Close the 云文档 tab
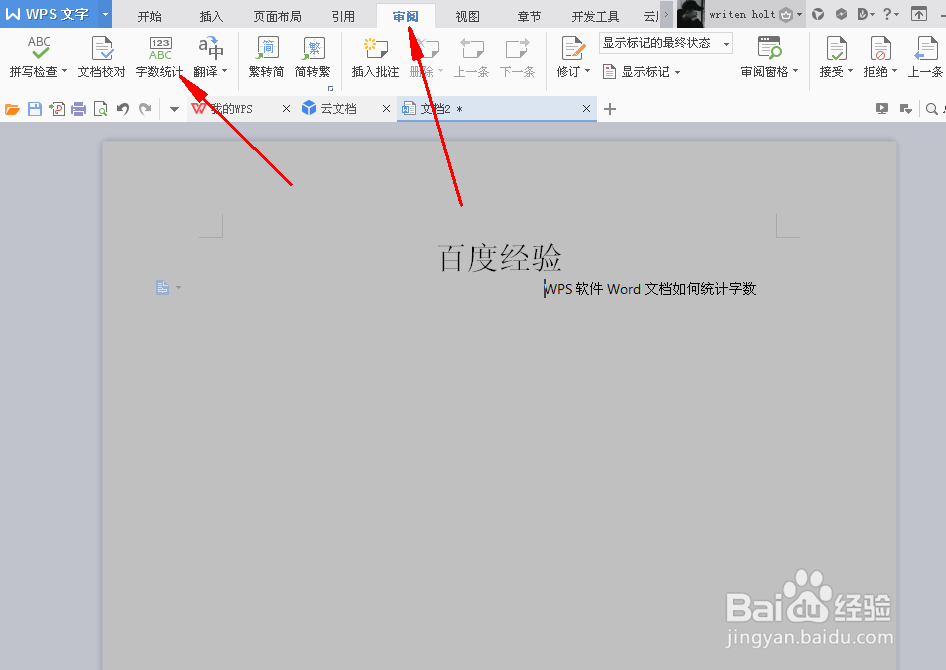The height and width of the screenshot is (670, 946). point(387,109)
